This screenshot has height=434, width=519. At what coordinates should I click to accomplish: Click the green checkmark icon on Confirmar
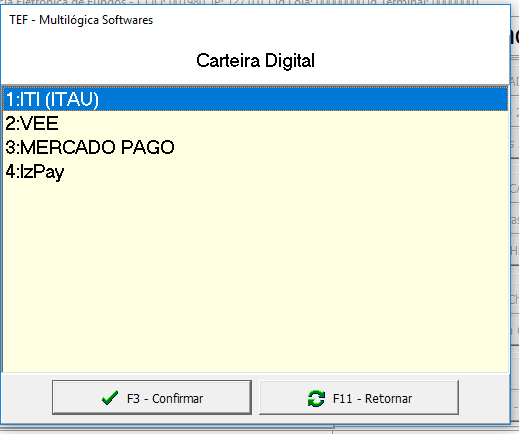coord(110,398)
